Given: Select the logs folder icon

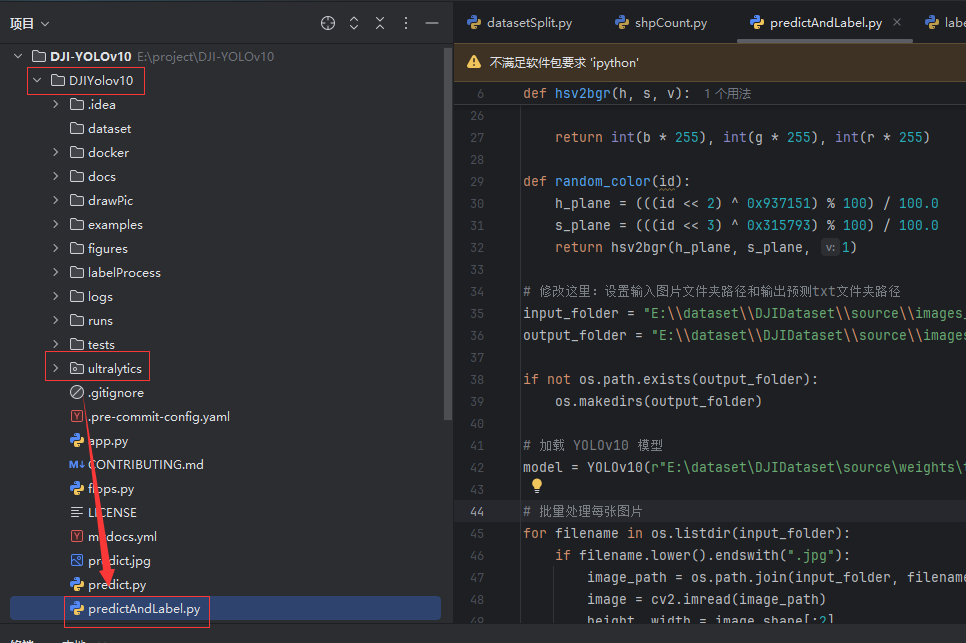Looking at the screenshot, I should tap(77, 296).
